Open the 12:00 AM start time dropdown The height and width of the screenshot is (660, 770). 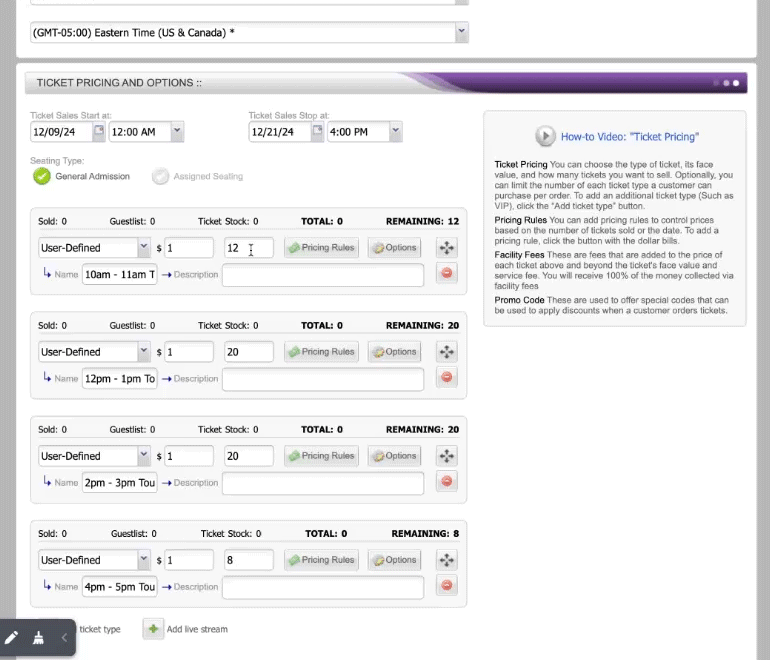tap(177, 131)
